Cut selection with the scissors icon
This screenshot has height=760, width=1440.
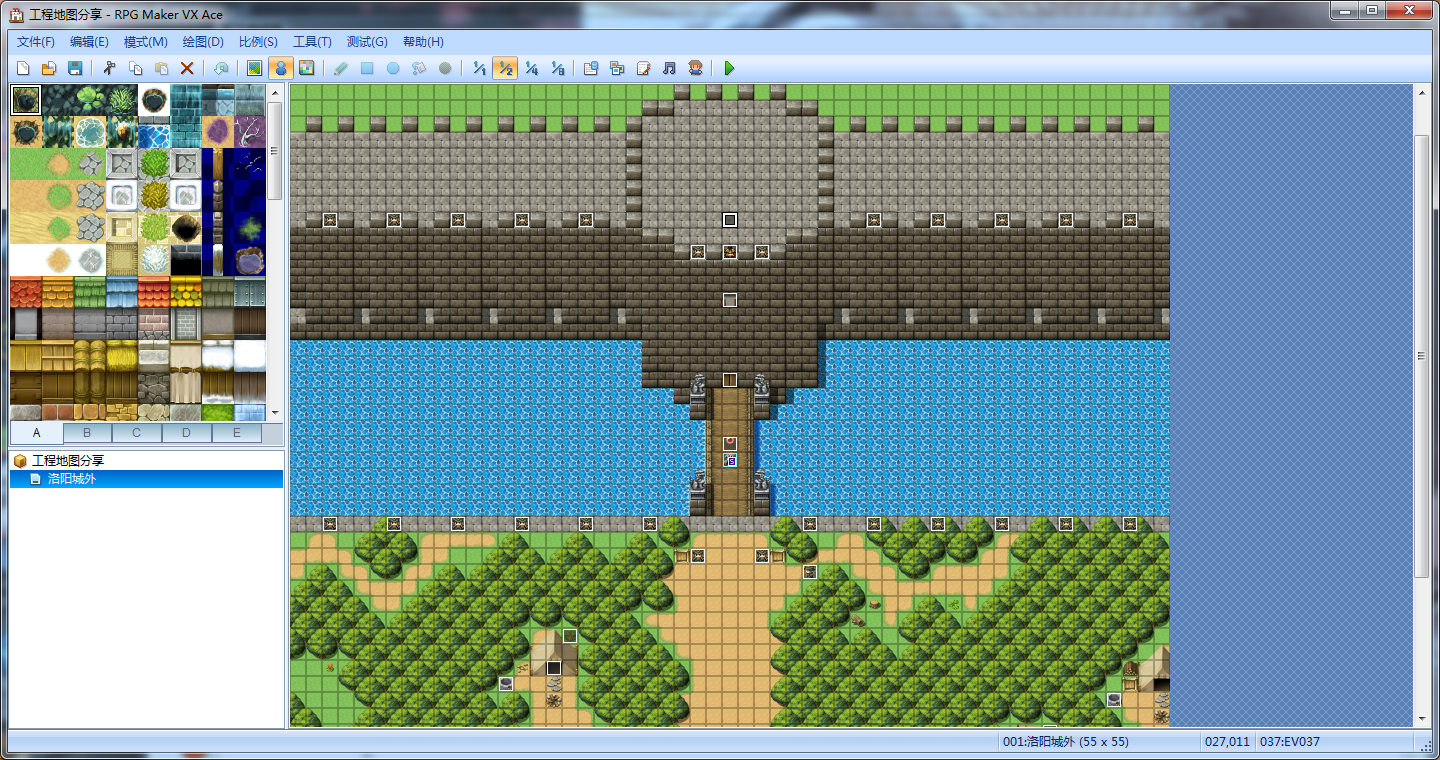click(x=109, y=68)
